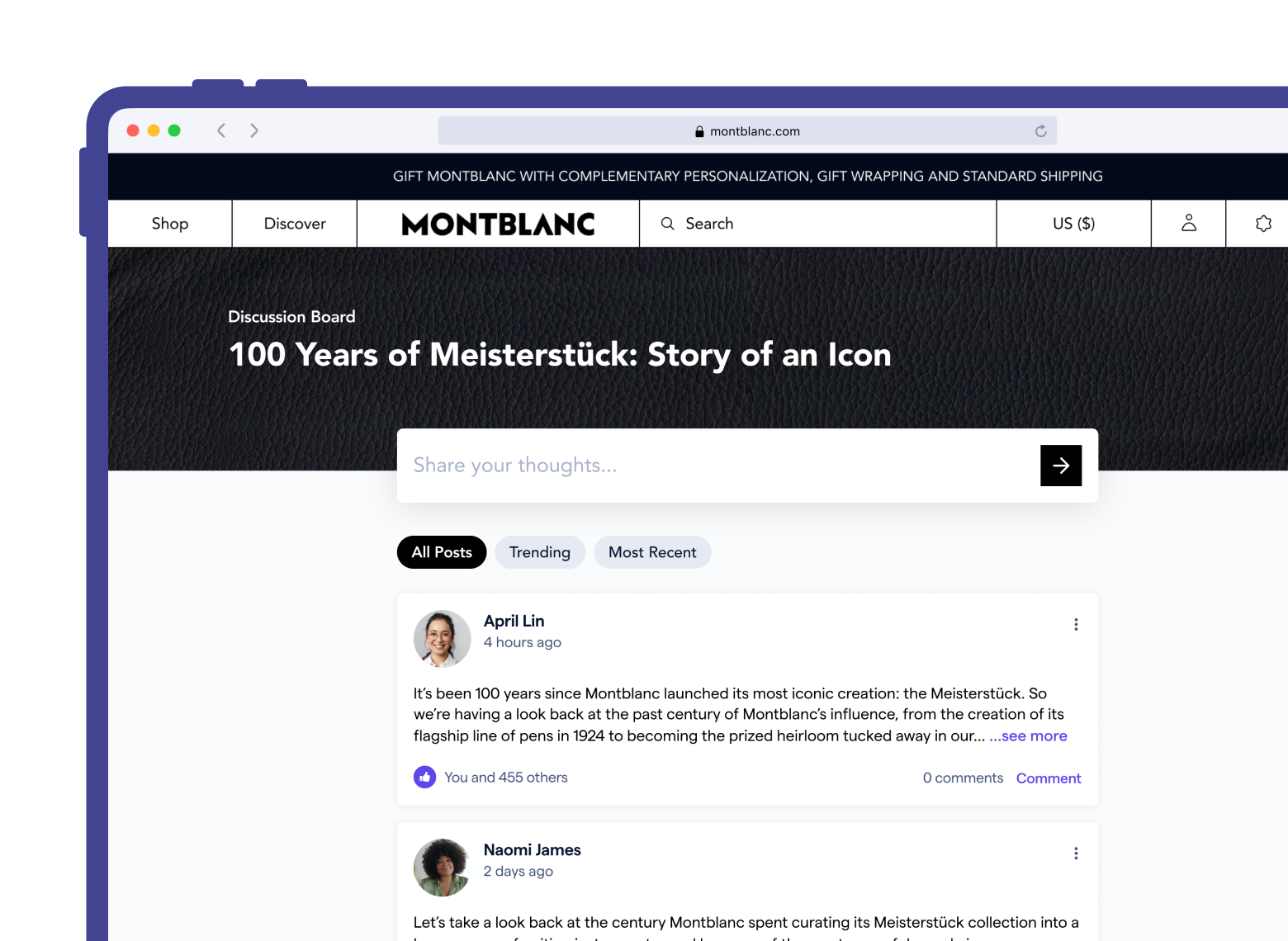This screenshot has width=1288, height=941.
Task: Click the Discussion Board label
Action: pyautogui.click(x=291, y=317)
